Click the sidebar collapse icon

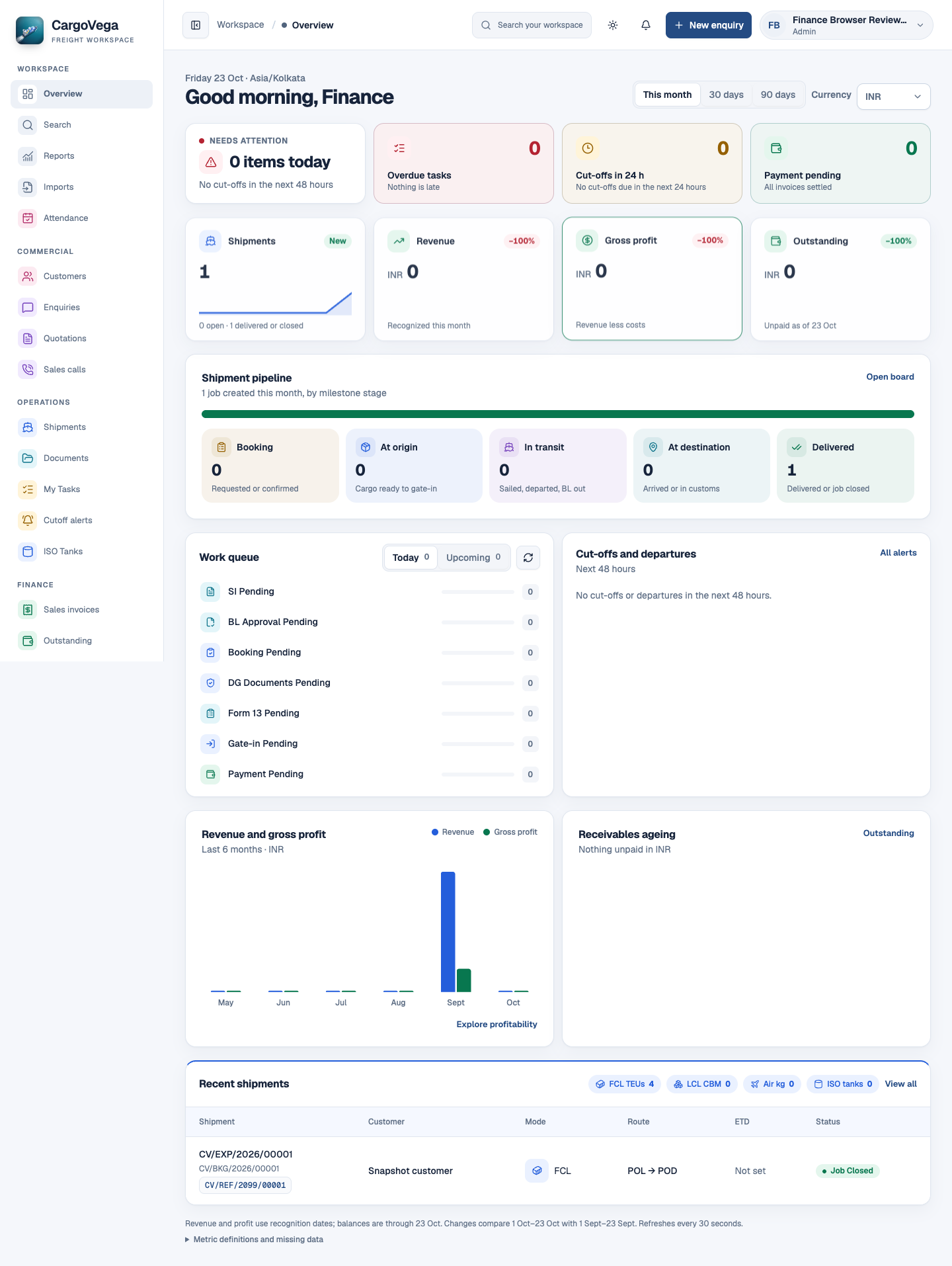[x=196, y=25]
